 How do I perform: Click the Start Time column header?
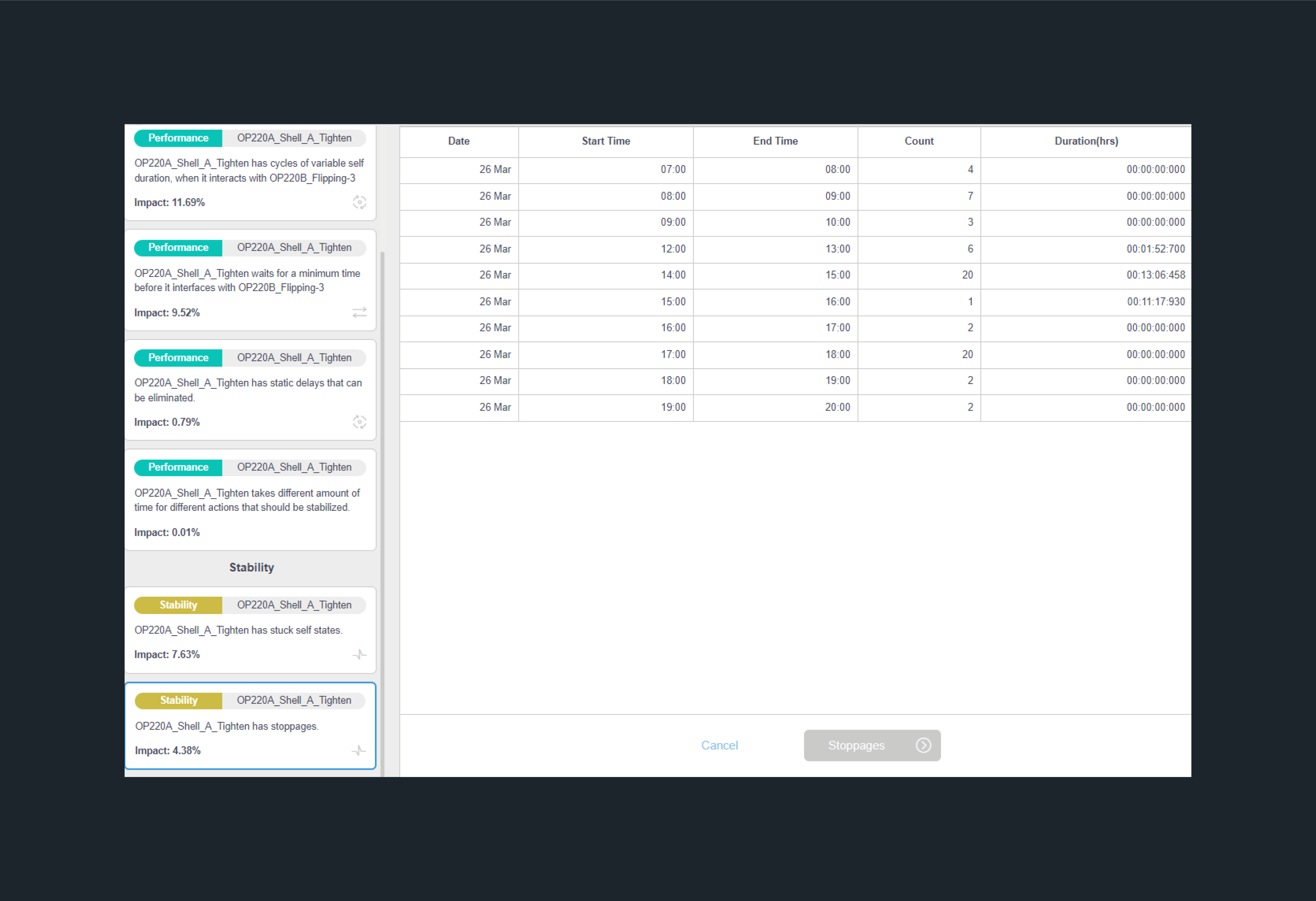coord(606,141)
